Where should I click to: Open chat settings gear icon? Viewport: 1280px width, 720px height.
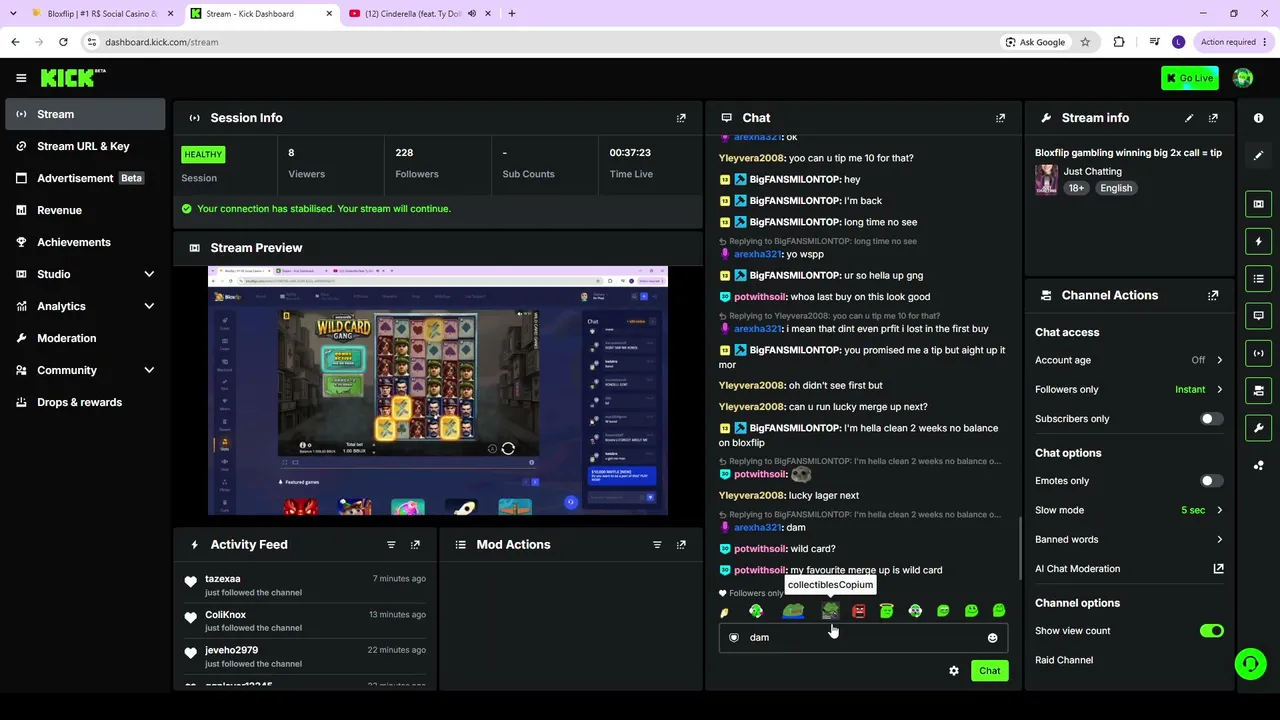pos(954,671)
